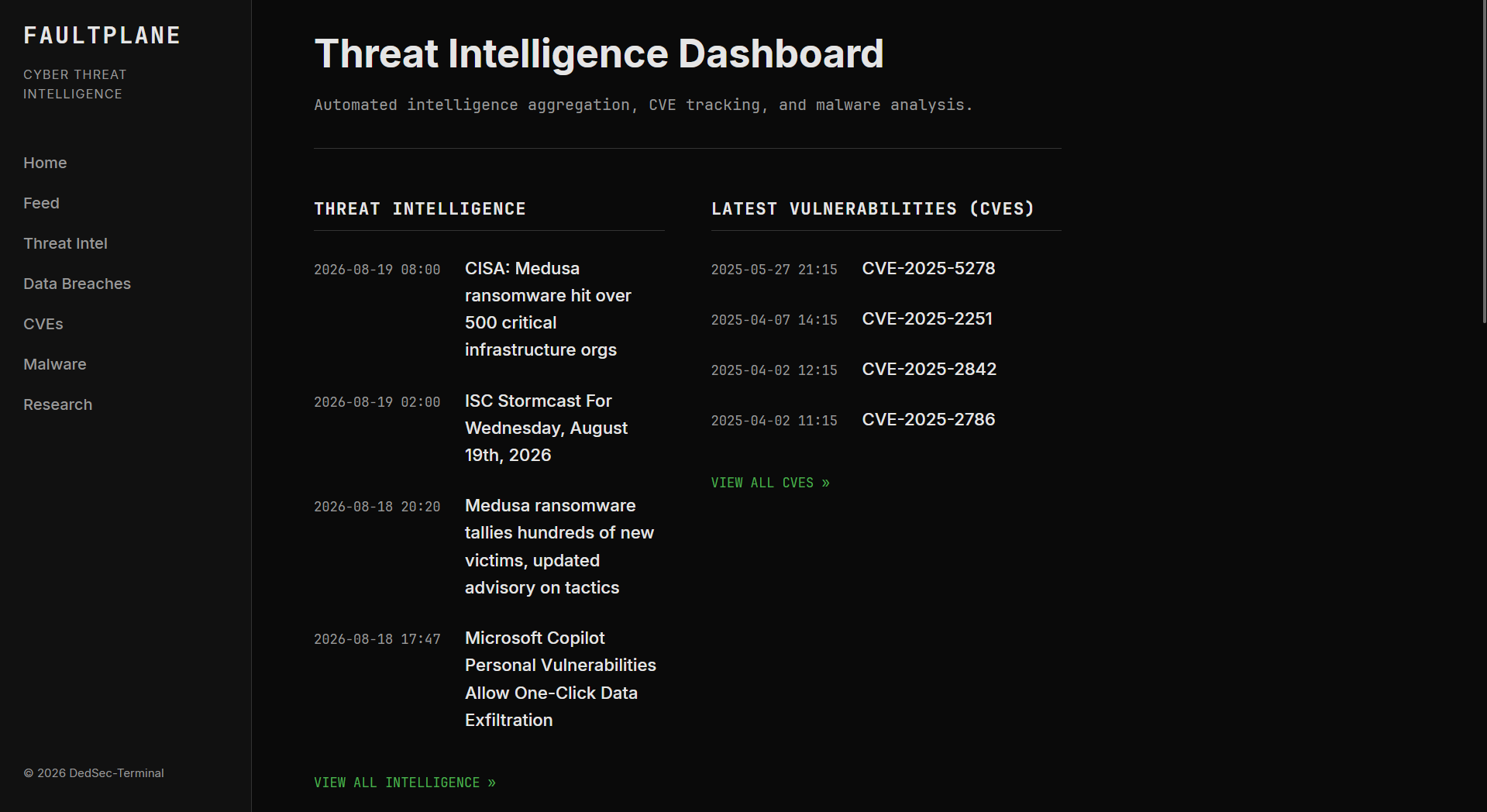Click View All CVEs link
The image size is (1487, 812).
click(x=770, y=483)
